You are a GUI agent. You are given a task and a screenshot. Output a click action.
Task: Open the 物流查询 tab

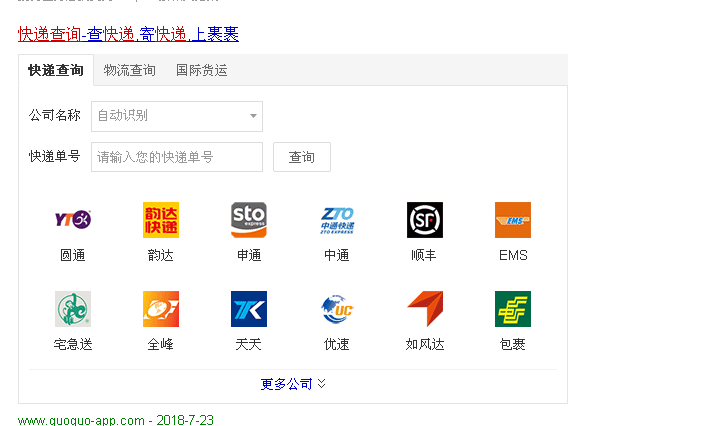point(130,70)
